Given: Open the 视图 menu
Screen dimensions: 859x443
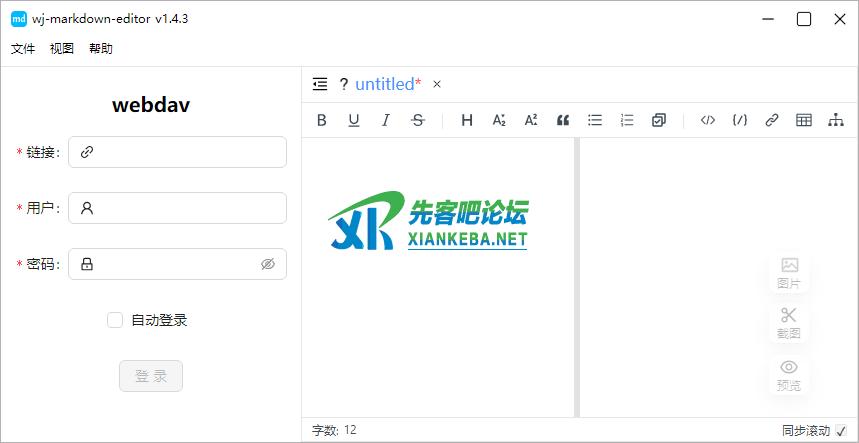Looking at the screenshot, I should [x=62, y=48].
